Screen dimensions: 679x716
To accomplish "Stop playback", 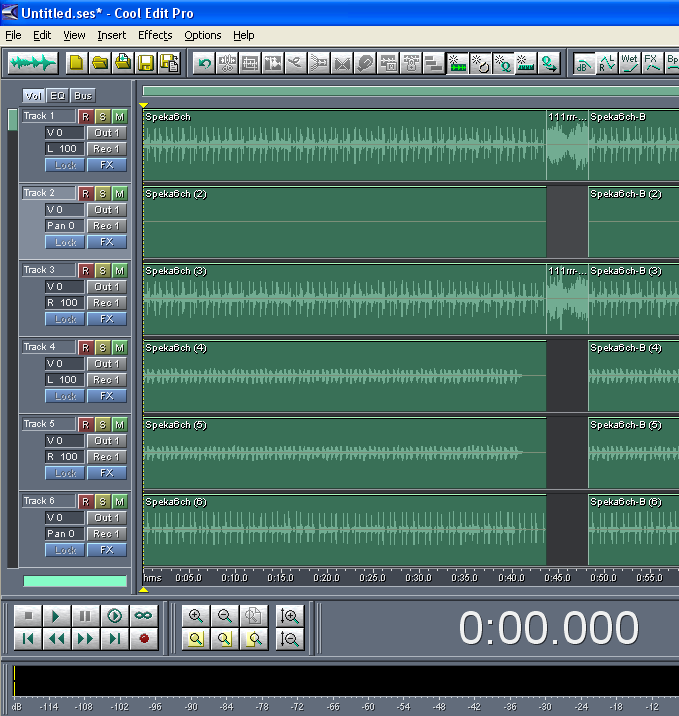I will [x=28, y=616].
